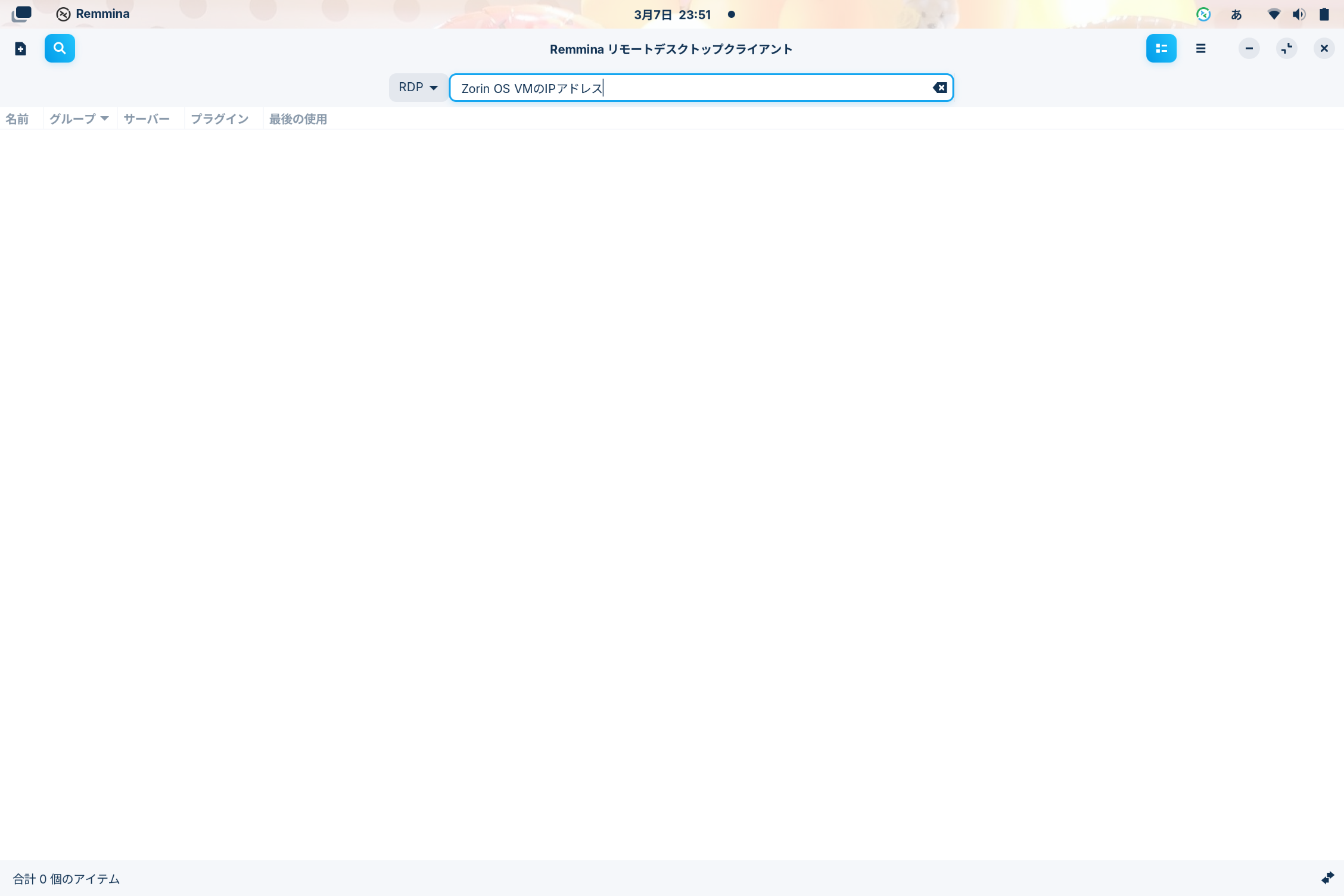
Task: Click the Remmina tray indicator icon
Action: click(1203, 14)
